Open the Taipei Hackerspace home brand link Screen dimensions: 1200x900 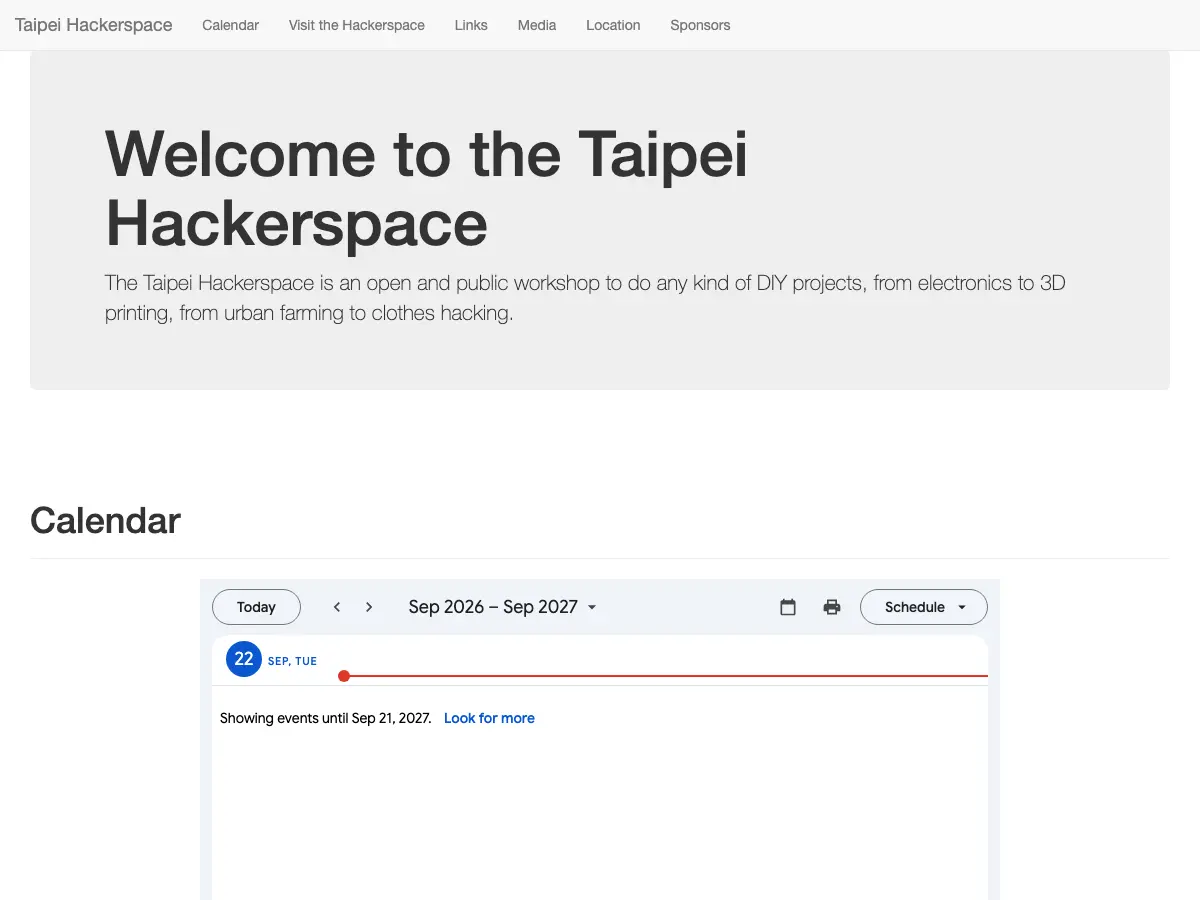coord(94,25)
